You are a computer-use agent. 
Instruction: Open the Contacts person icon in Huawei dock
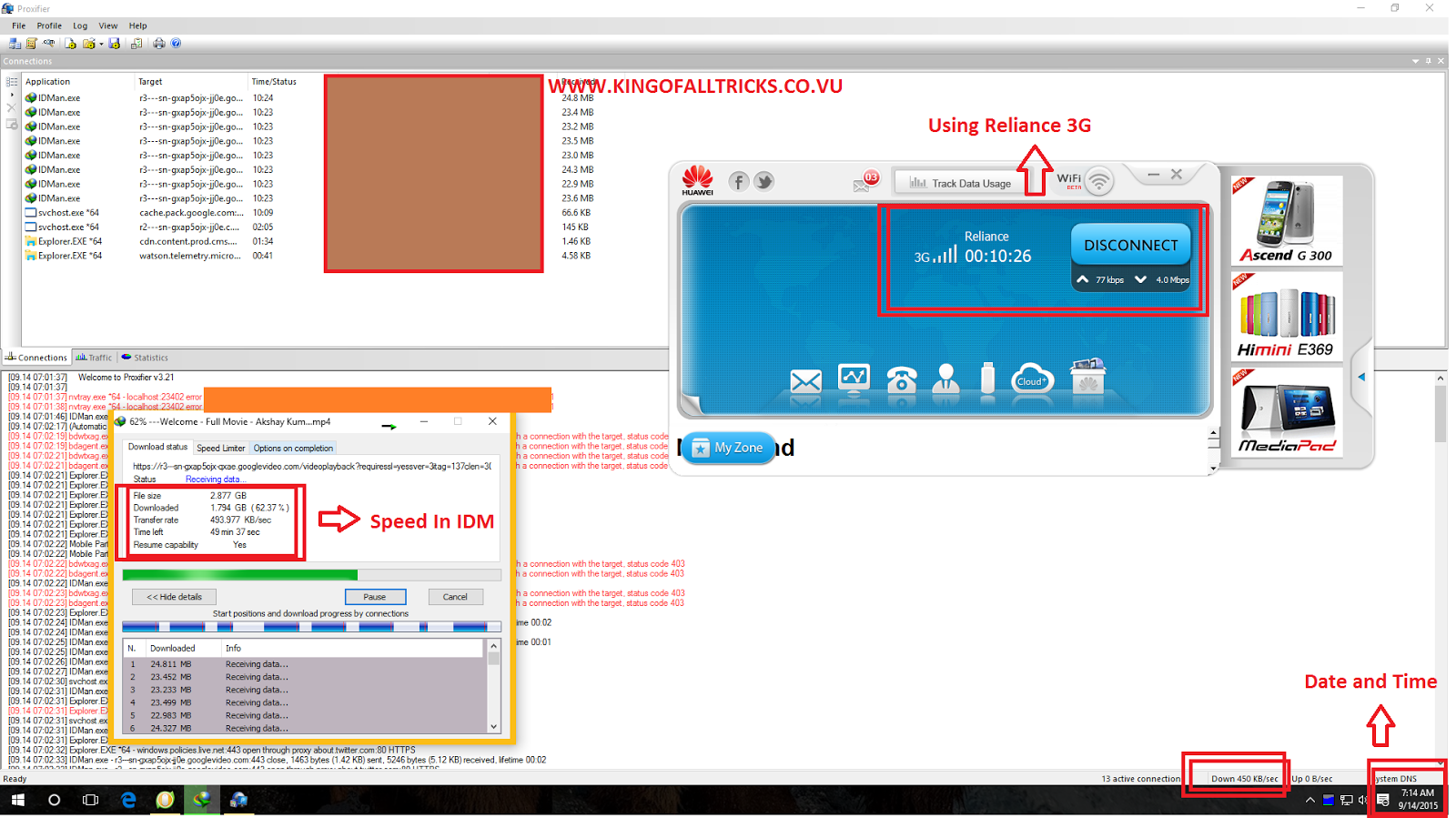point(946,378)
